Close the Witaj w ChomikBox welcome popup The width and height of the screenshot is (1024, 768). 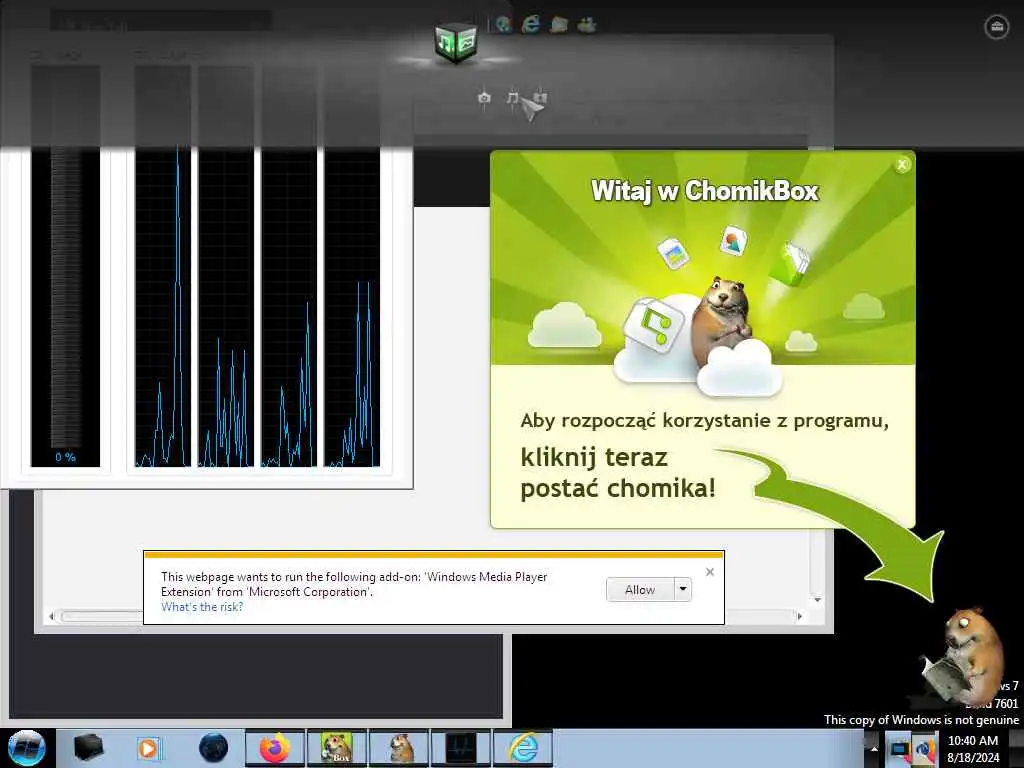click(x=902, y=165)
